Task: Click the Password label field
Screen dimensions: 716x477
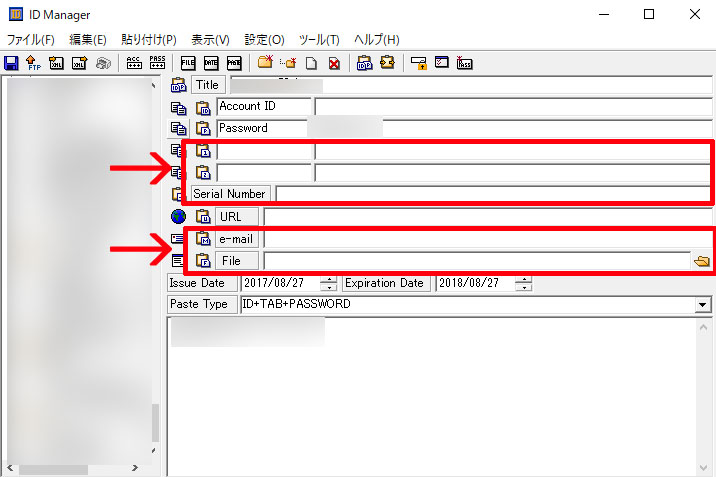Action: click(x=262, y=128)
